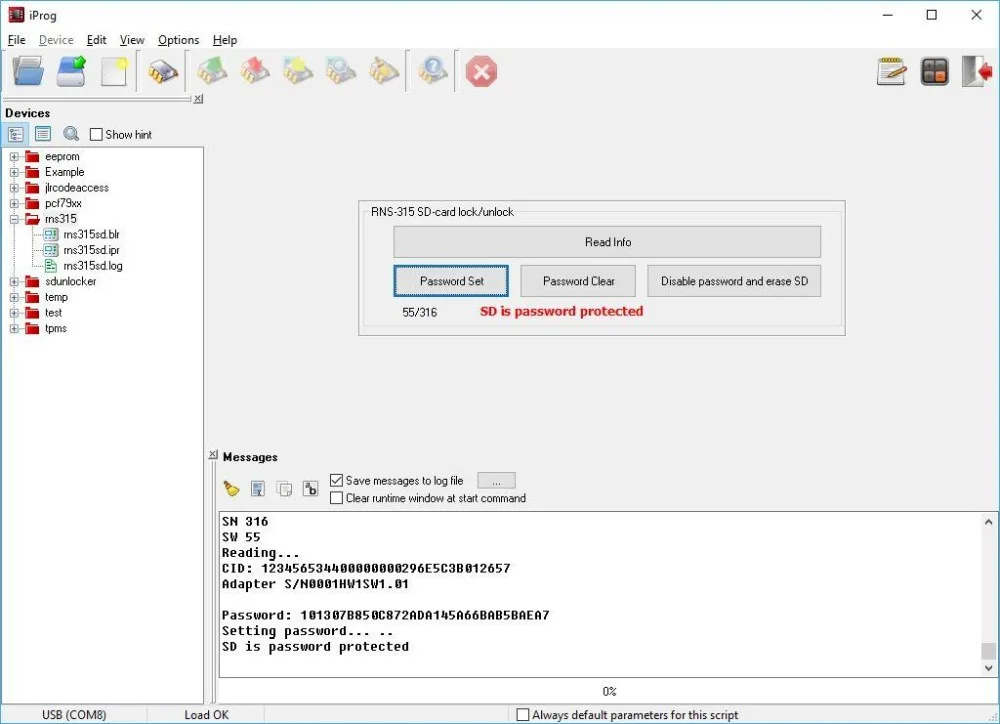Expand the jlrcodeaccess folder node
The width and height of the screenshot is (1000, 724).
[x=14, y=188]
